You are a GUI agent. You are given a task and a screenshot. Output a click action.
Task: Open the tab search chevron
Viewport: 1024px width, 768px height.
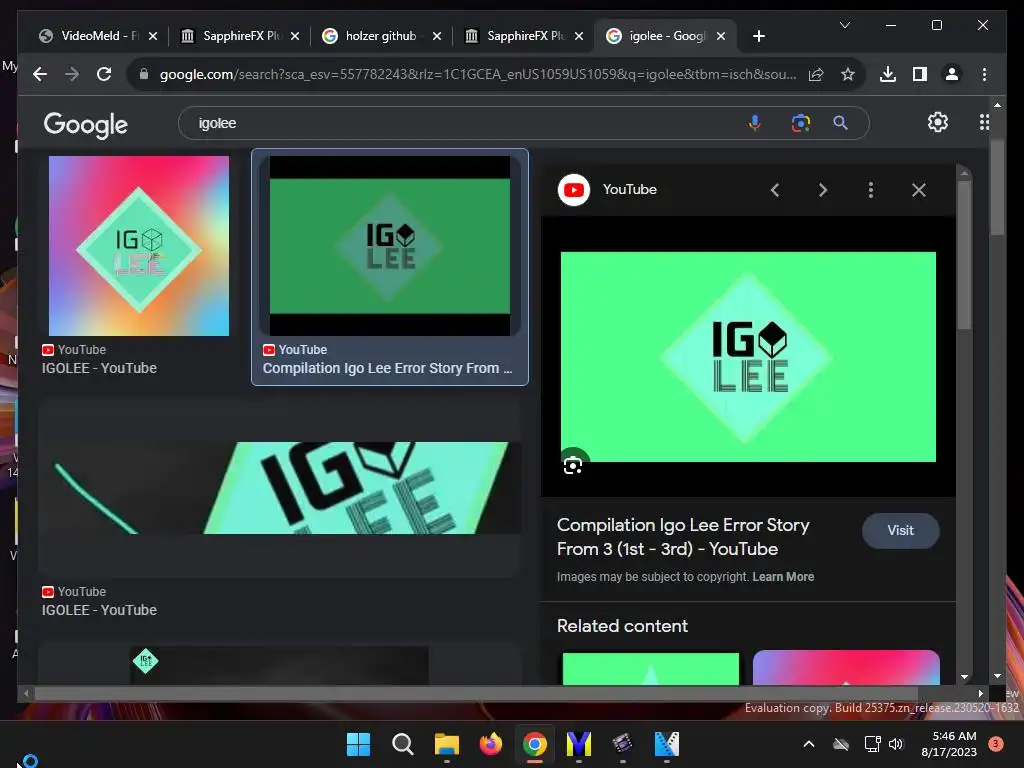(844, 25)
